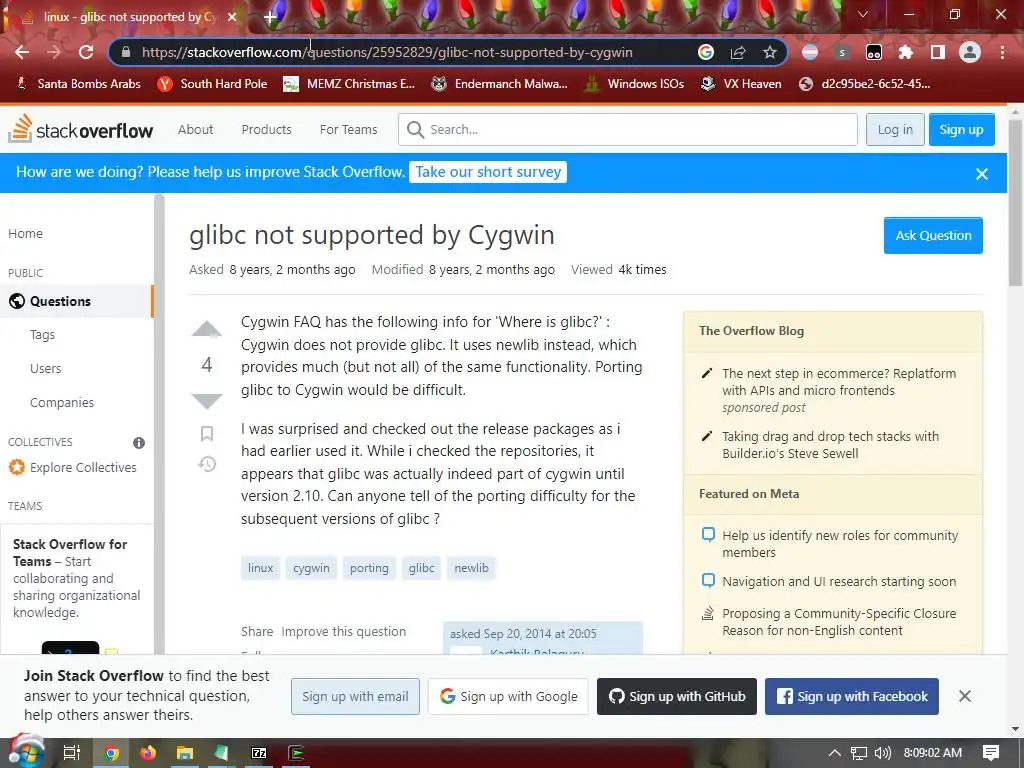Sign up with email
Image resolution: width=1024 pixels, height=768 pixels.
pyautogui.click(x=355, y=696)
